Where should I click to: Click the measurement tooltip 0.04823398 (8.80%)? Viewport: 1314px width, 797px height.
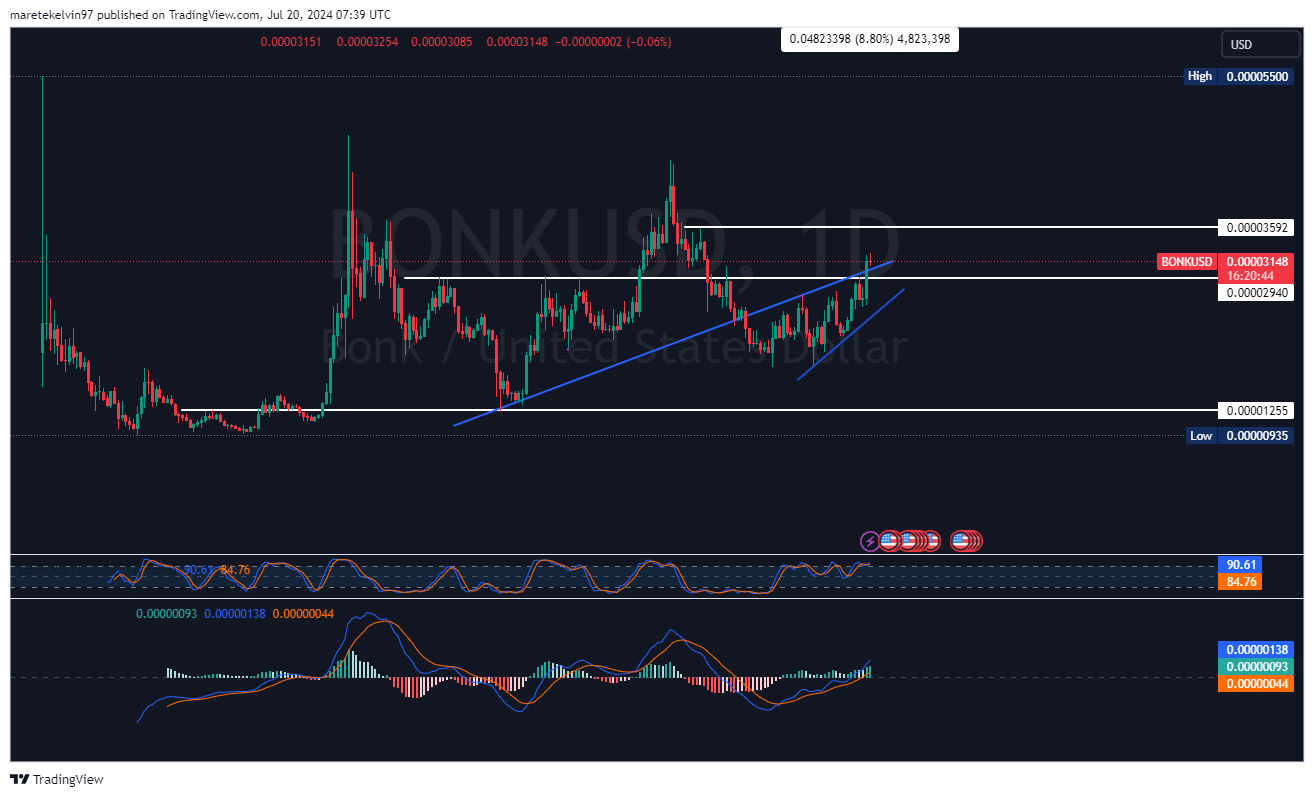[x=869, y=39]
